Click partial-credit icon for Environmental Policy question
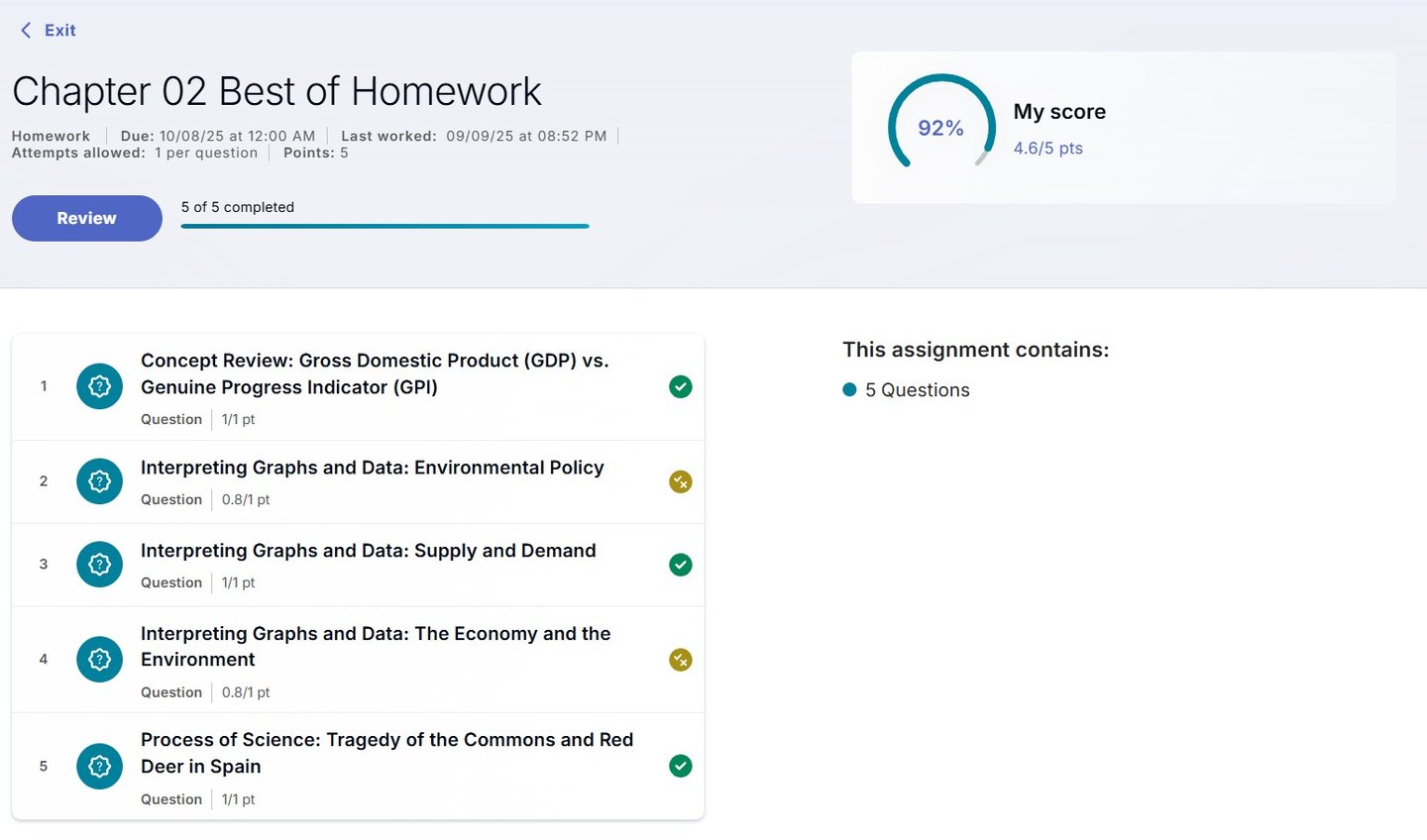The width and height of the screenshot is (1427, 840). (x=680, y=481)
